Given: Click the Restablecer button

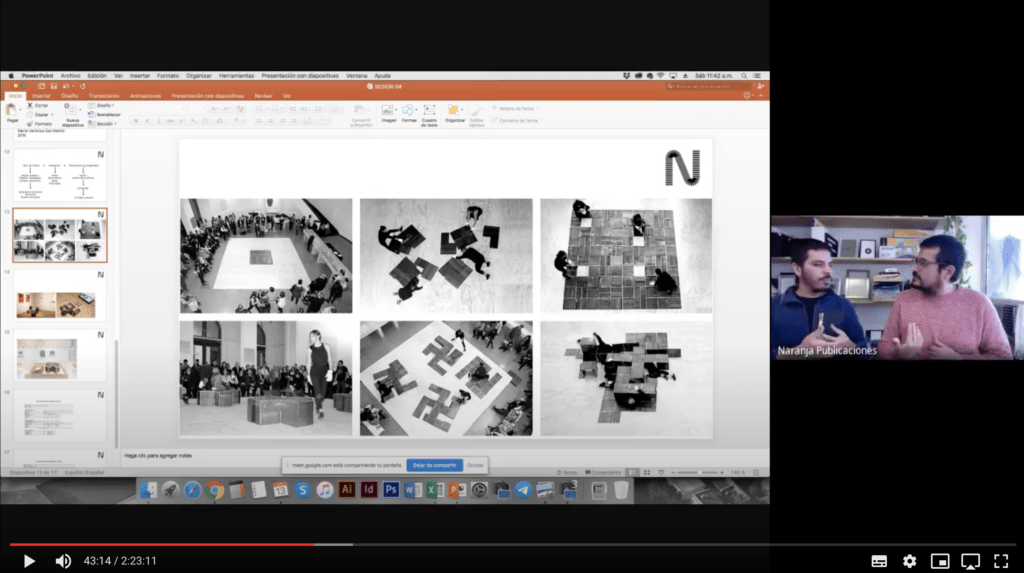Looking at the screenshot, I should (104, 114).
